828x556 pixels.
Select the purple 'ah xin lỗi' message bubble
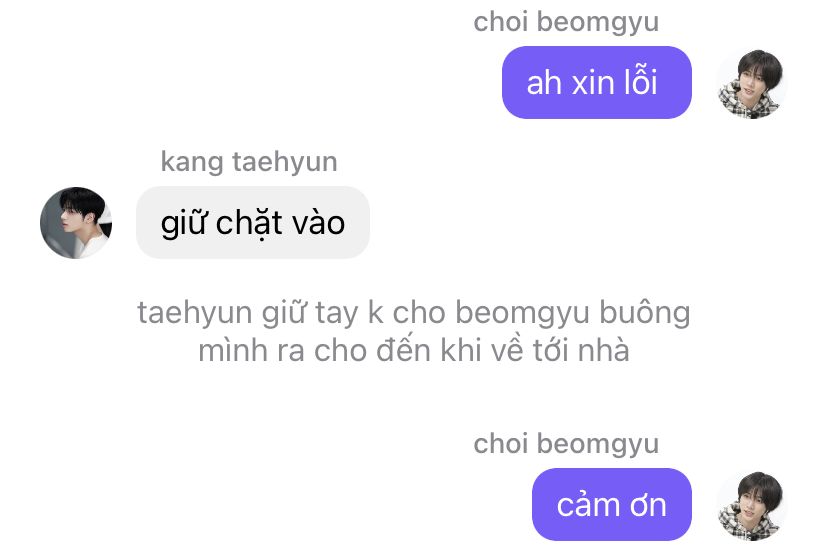click(597, 82)
